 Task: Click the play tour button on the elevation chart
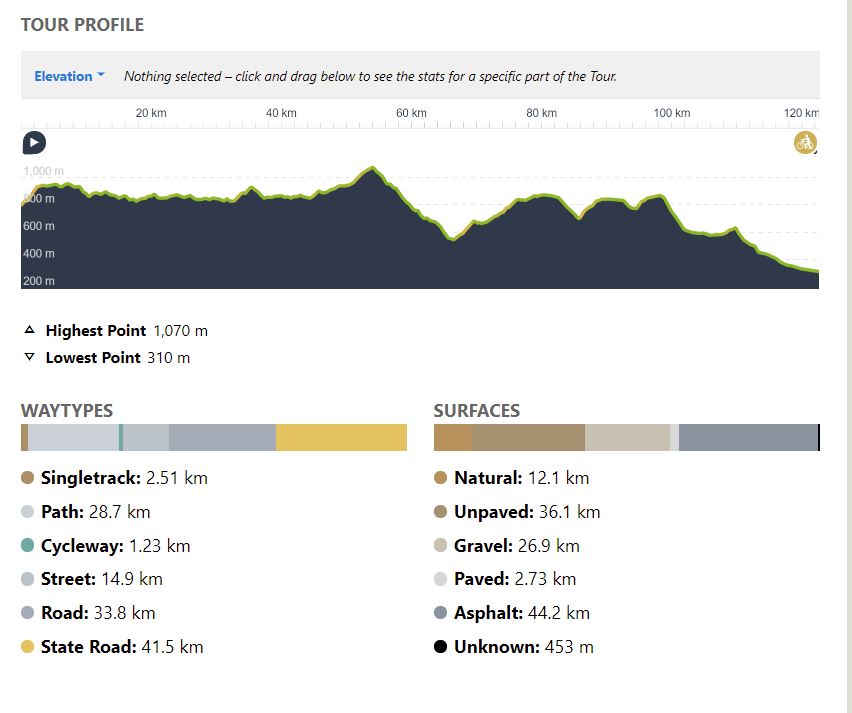pyautogui.click(x=34, y=143)
